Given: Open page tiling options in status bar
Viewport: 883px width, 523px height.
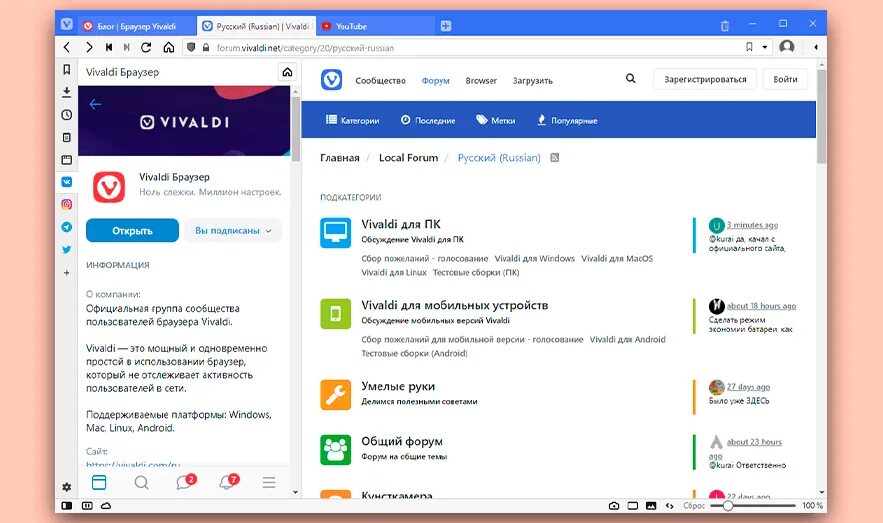Looking at the screenshot, I should [632, 506].
